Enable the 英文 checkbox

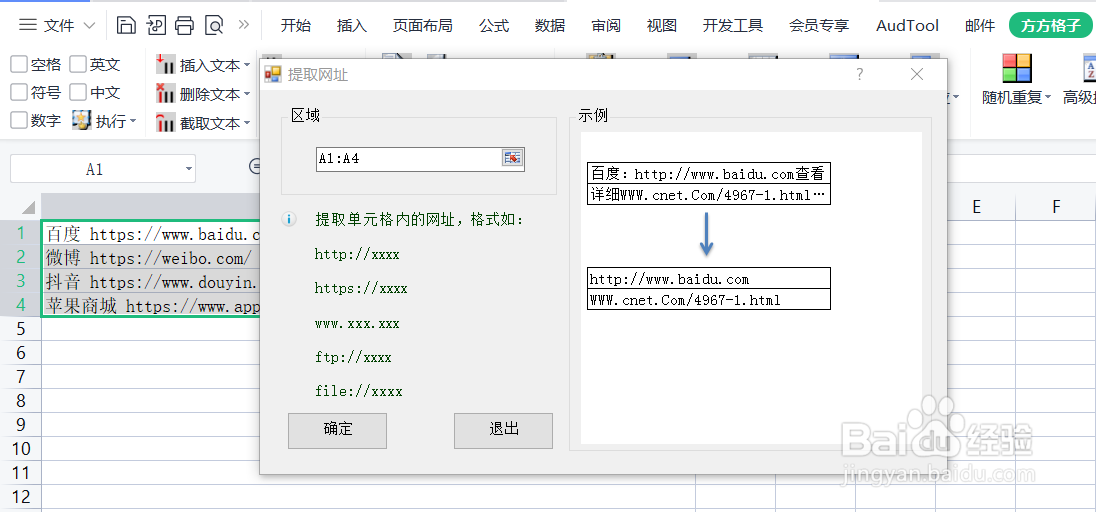pyautogui.click(x=78, y=65)
